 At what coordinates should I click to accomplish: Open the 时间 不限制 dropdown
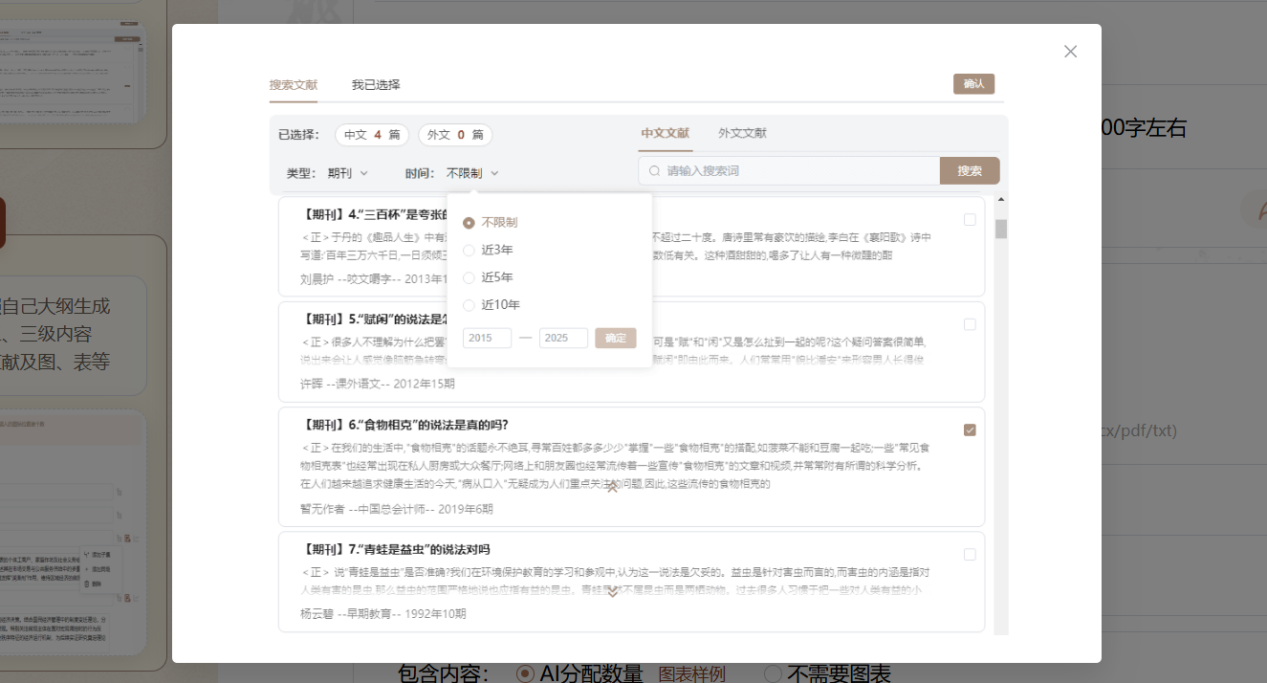[x=472, y=173]
